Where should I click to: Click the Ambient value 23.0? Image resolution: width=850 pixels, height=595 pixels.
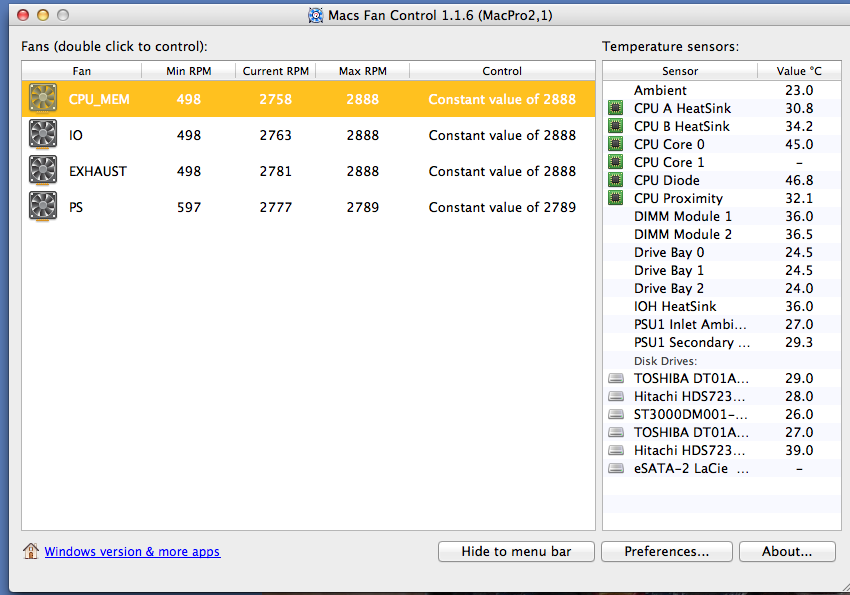point(799,90)
